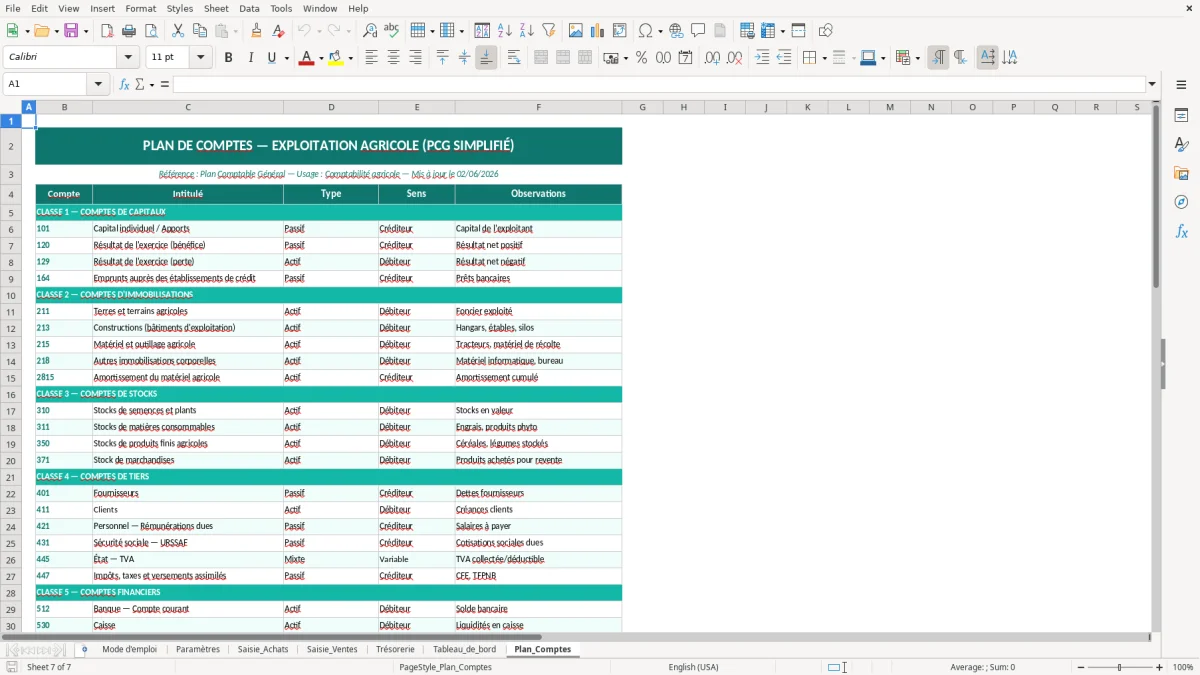
Task: Click Sort Ascending icon
Action: tap(505, 31)
